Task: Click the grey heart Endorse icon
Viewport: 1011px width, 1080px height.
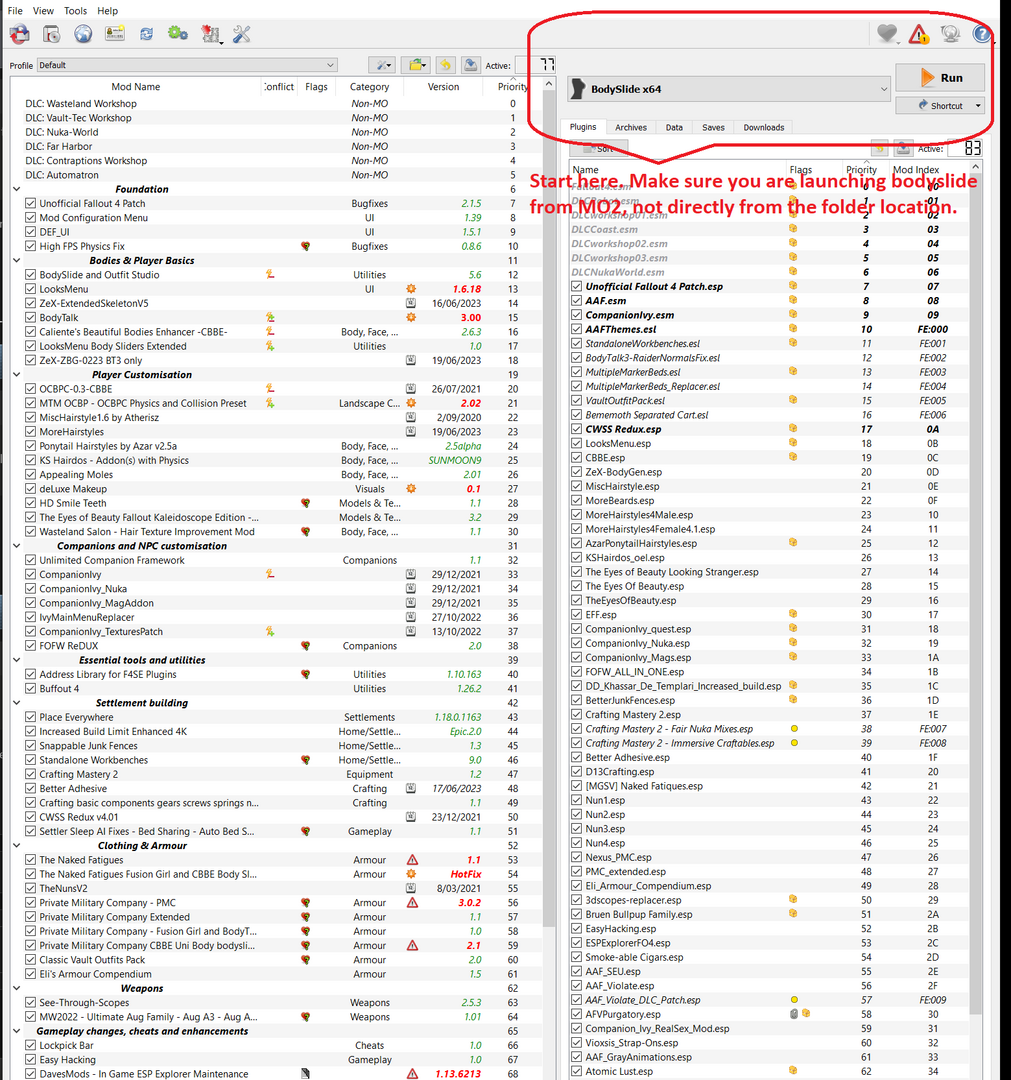Action: [x=887, y=33]
